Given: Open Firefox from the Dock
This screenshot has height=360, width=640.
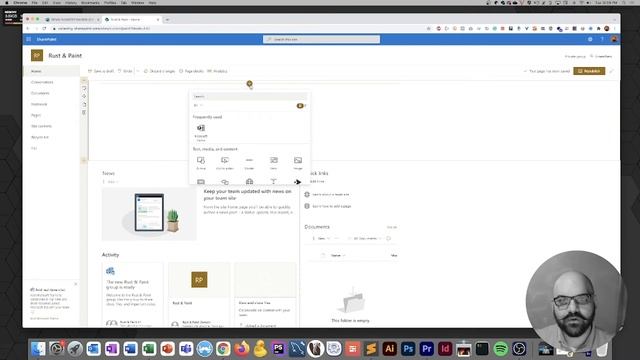Looking at the screenshot, I should (242, 349).
